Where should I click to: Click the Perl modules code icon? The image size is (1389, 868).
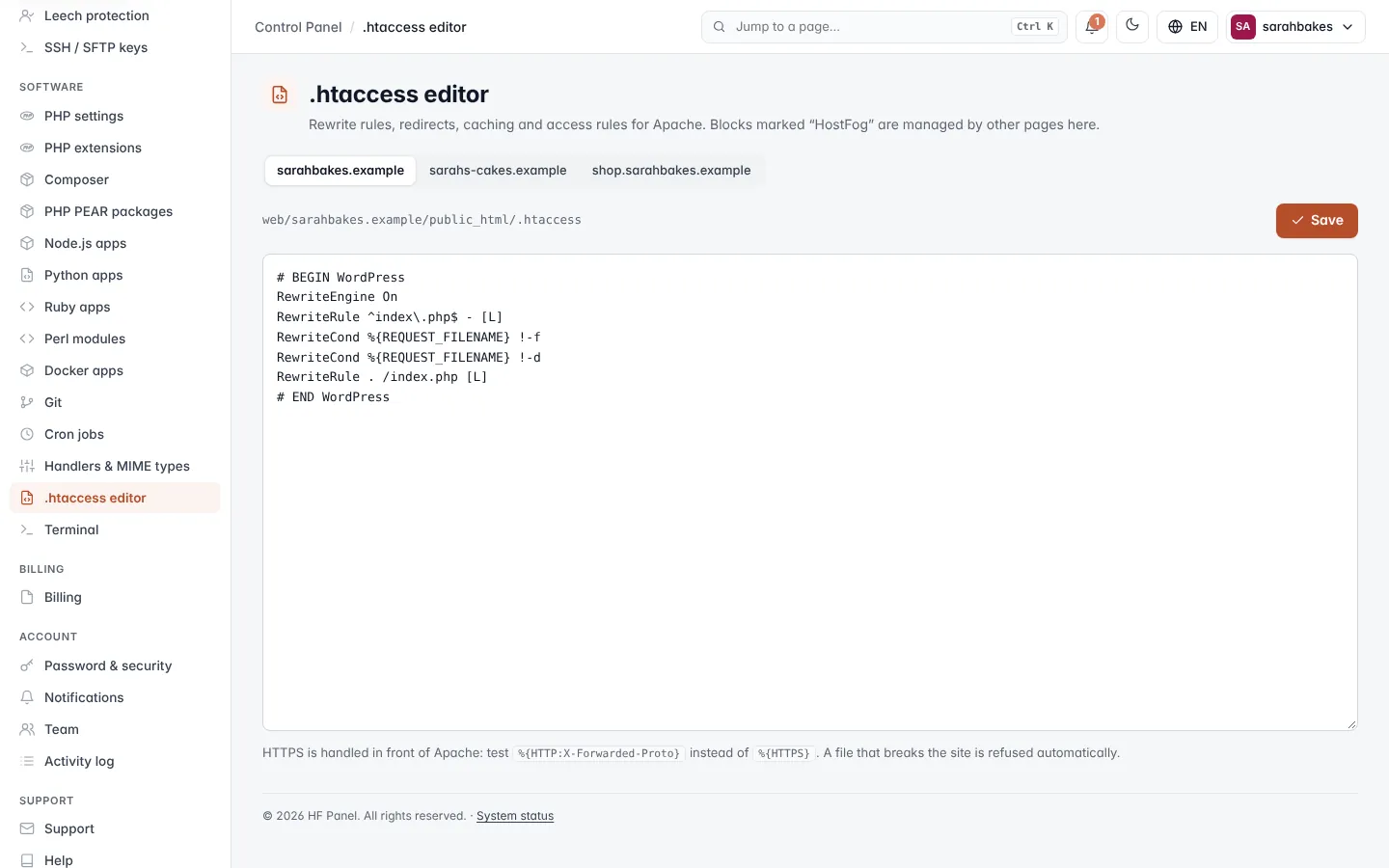(27, 339)
